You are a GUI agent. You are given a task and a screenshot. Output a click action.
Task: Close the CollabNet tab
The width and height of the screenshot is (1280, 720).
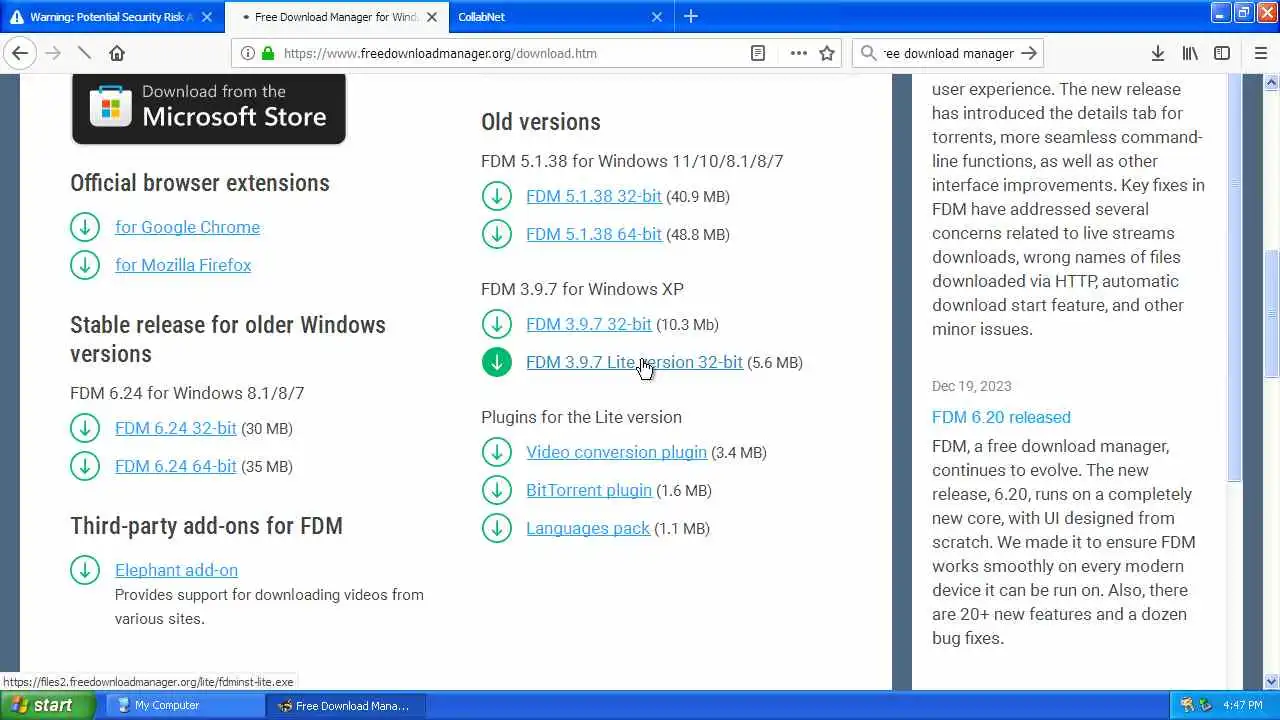657,17
